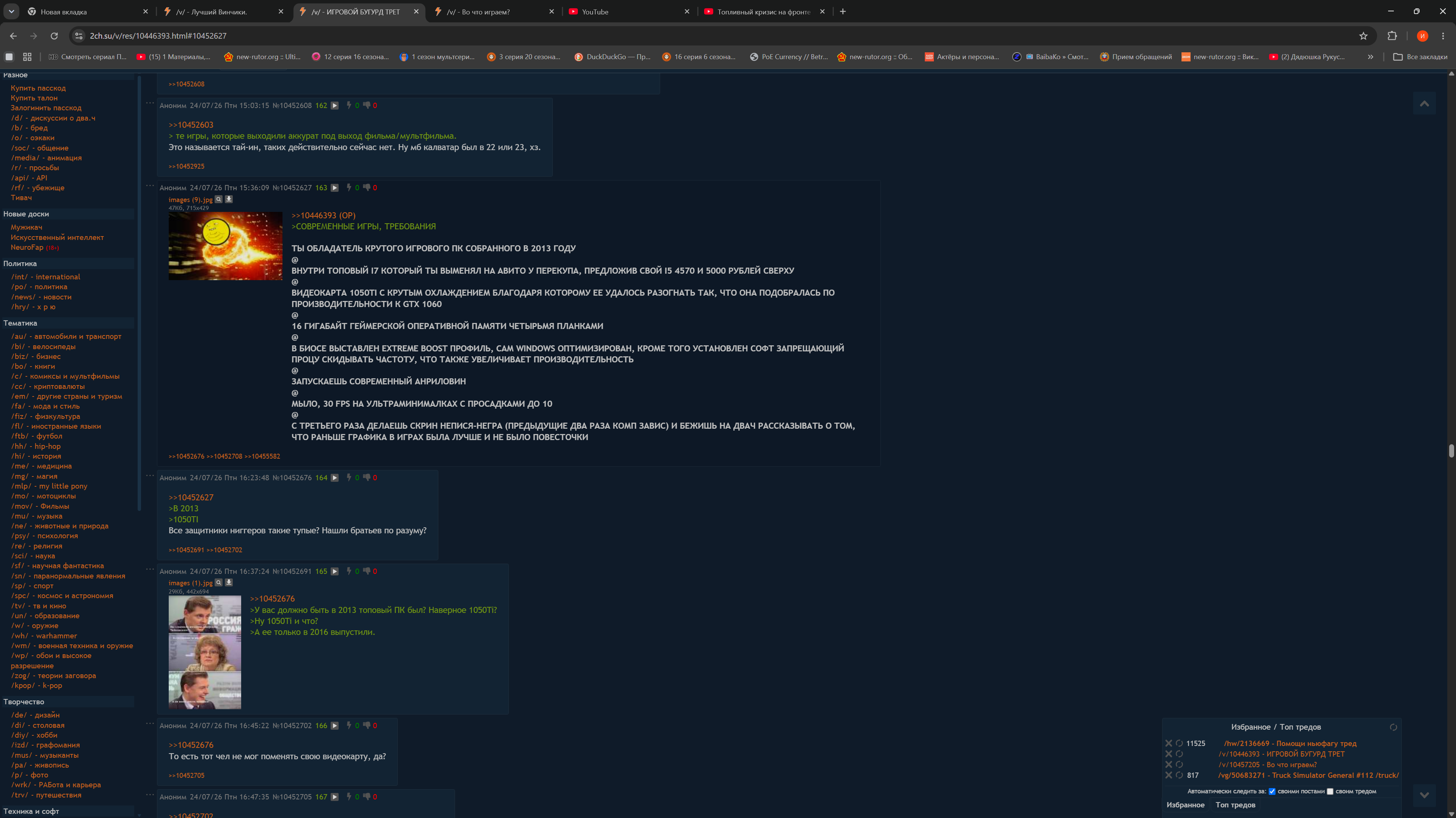Like post №10452627 with the lightning icon
Image resolution: width=1456 pixels, height=818 pixels.
pos(349,188)
